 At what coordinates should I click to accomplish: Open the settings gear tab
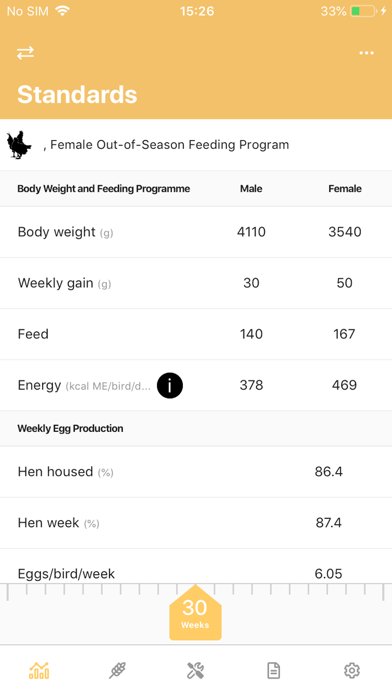(352, 670)
